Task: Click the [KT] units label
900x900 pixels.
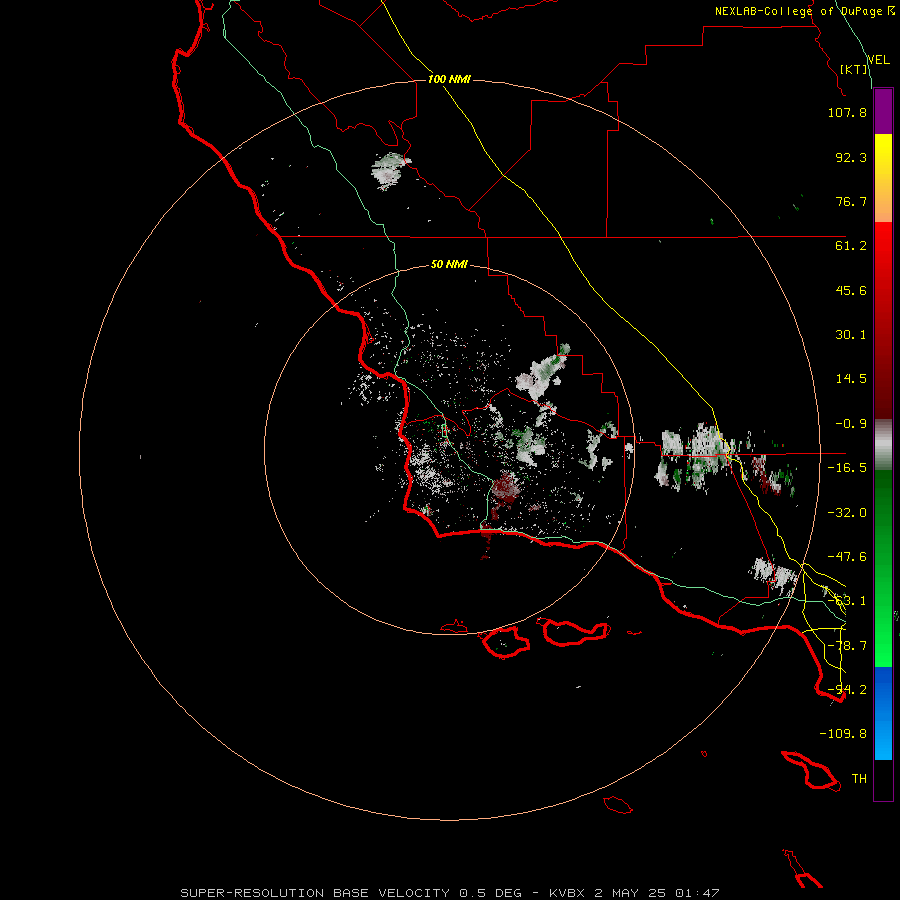Action: (854, 69)
